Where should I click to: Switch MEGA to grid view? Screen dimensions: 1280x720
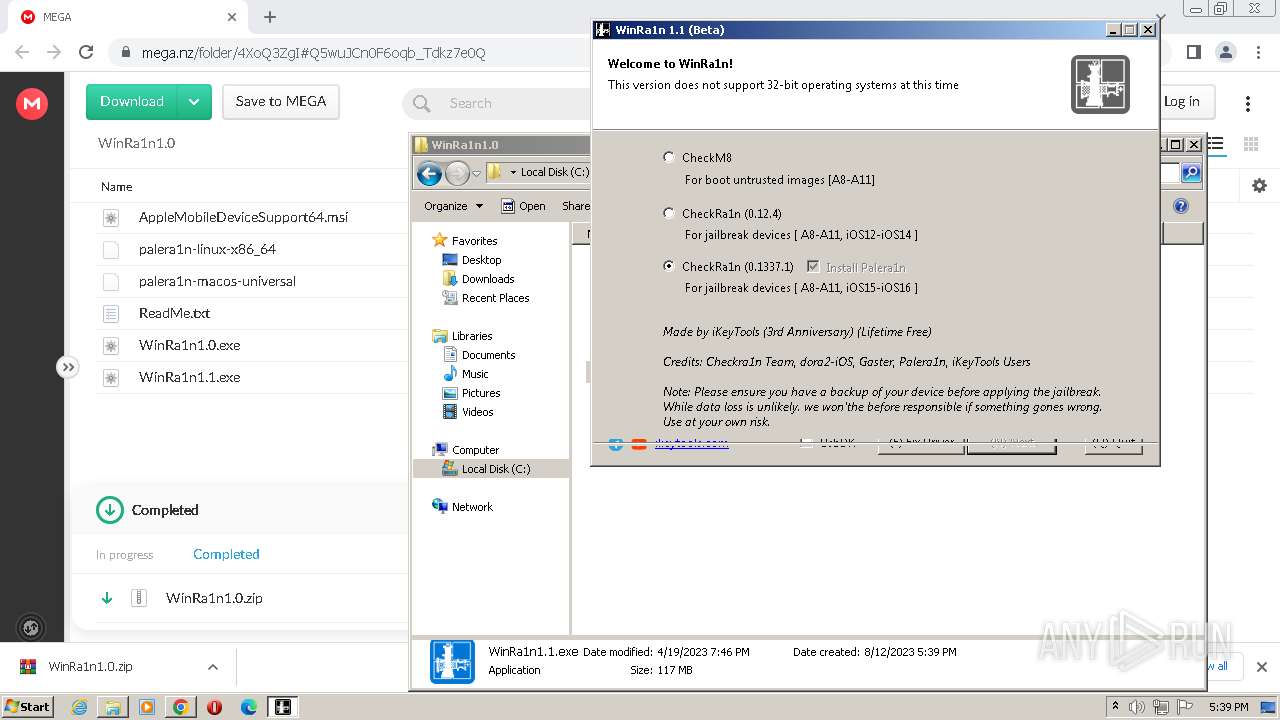[x=1250, y=144]
